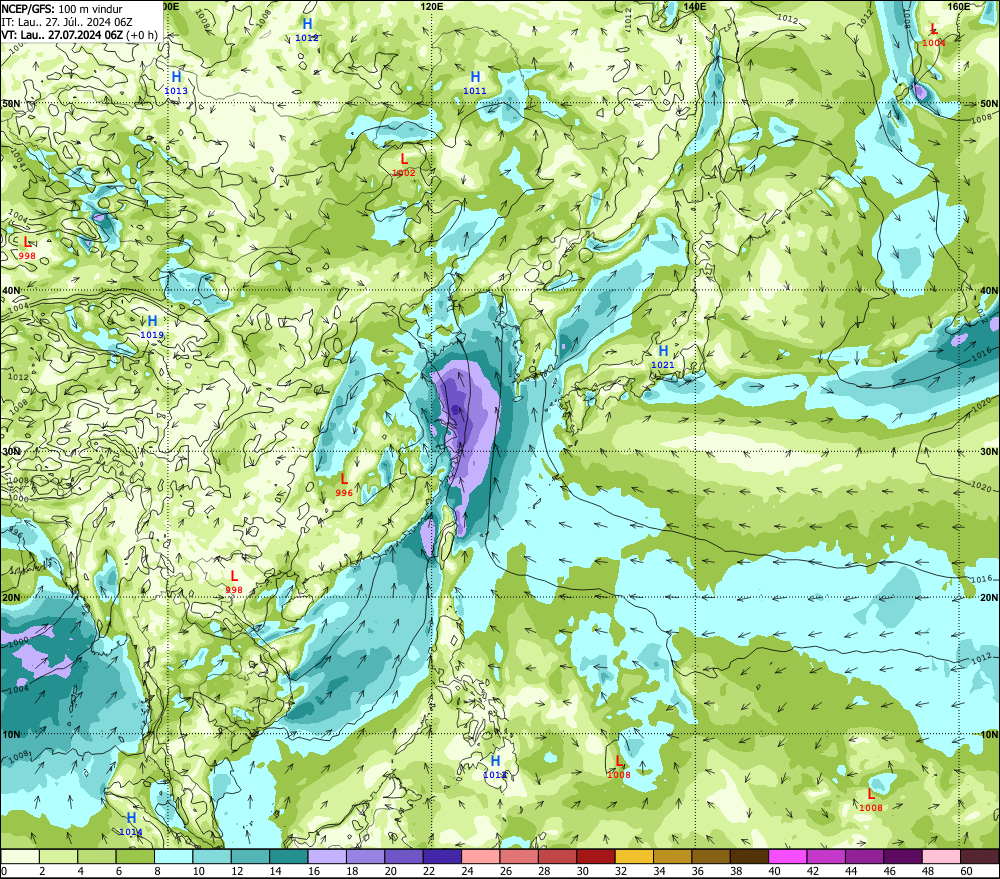Image resolution: width=1000 pixels, height=879 pixels.
Task: Click the L 1008 low east of Philippines
Action: click(619, 767)
